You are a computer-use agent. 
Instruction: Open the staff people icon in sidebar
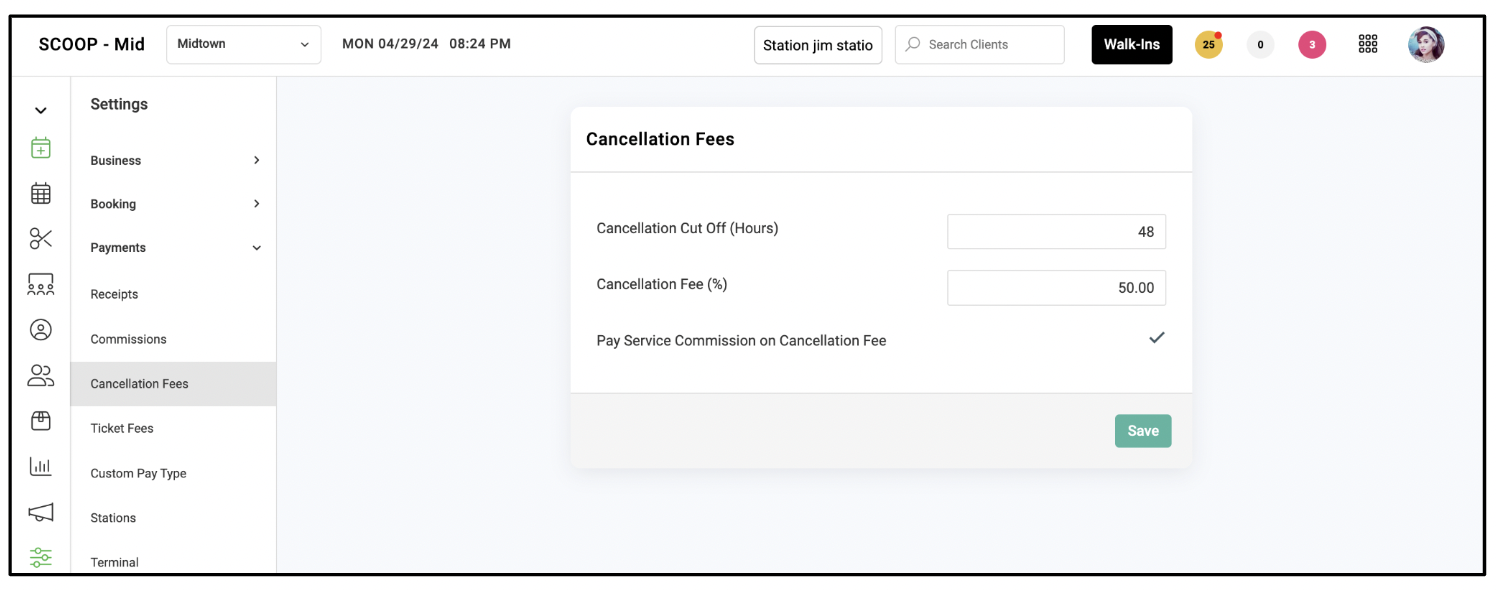pos(40,376)
